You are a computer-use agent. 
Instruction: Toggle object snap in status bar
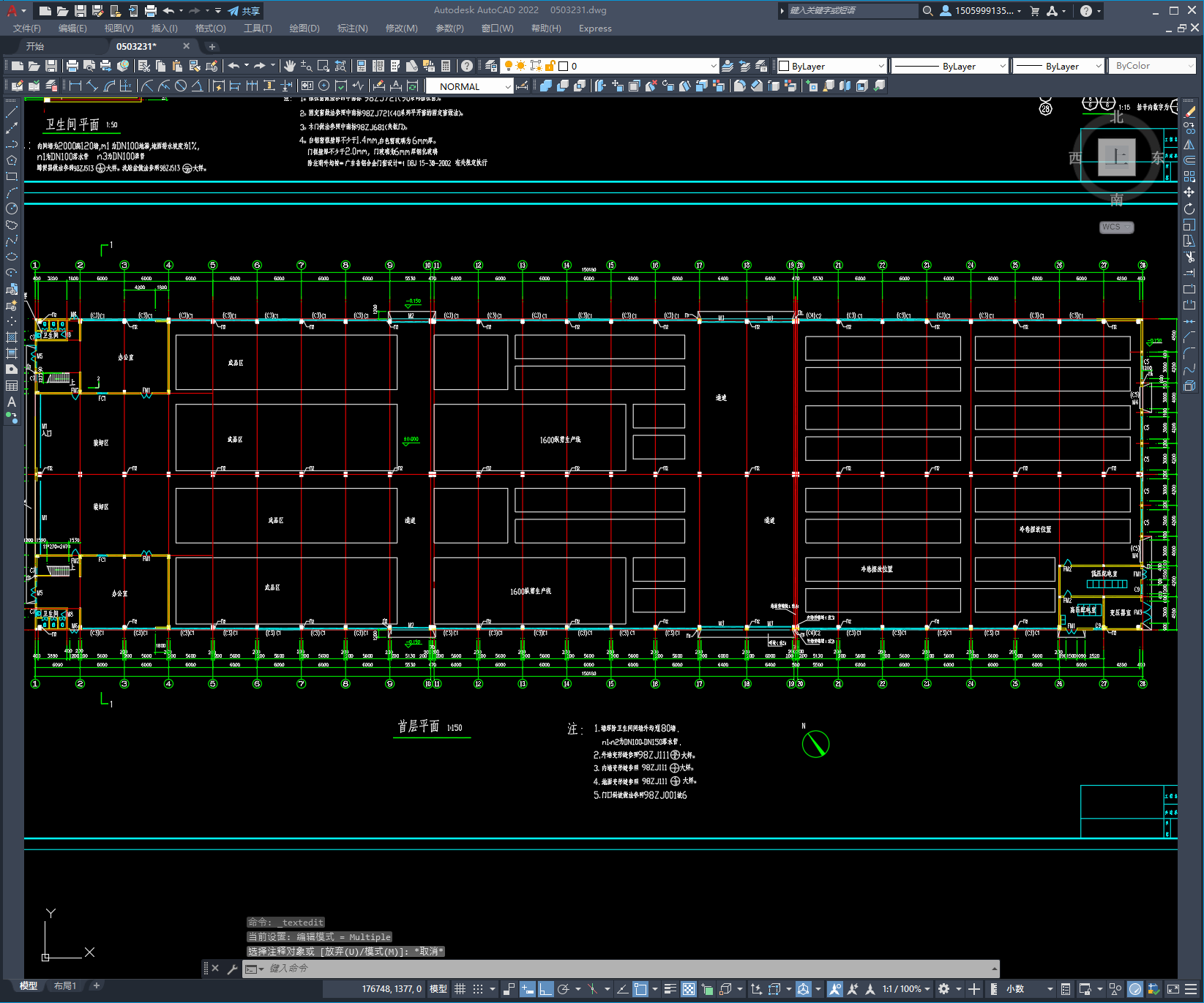640,989
